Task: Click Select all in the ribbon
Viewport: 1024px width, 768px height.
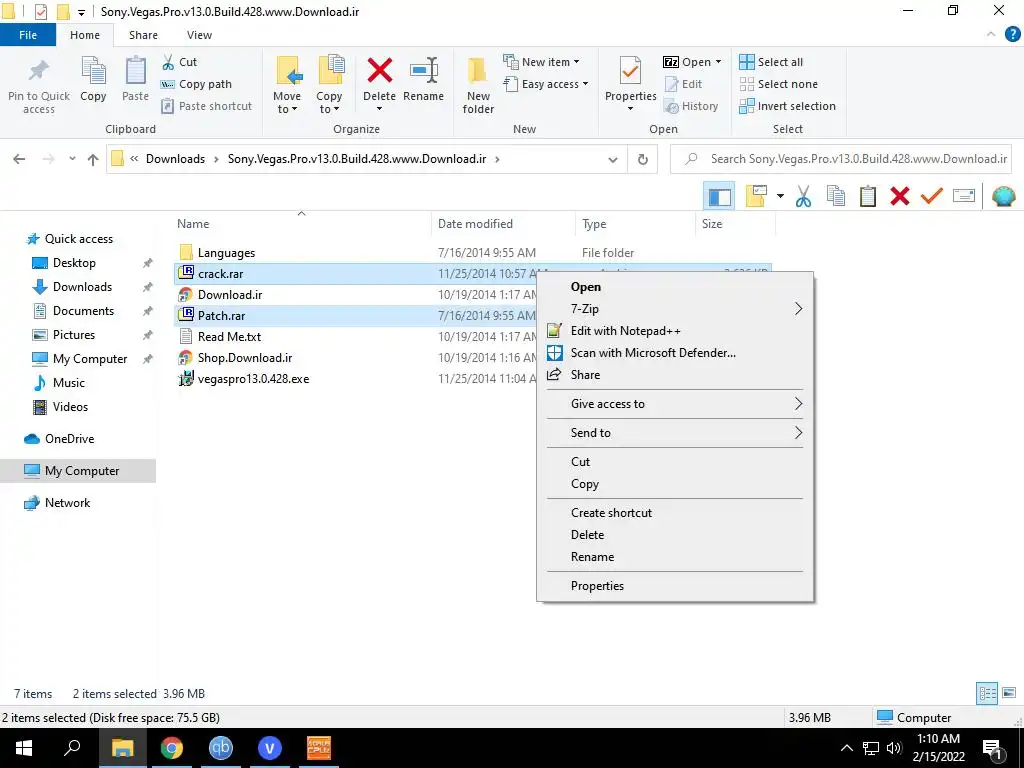Action: click(x=771, y=62)
